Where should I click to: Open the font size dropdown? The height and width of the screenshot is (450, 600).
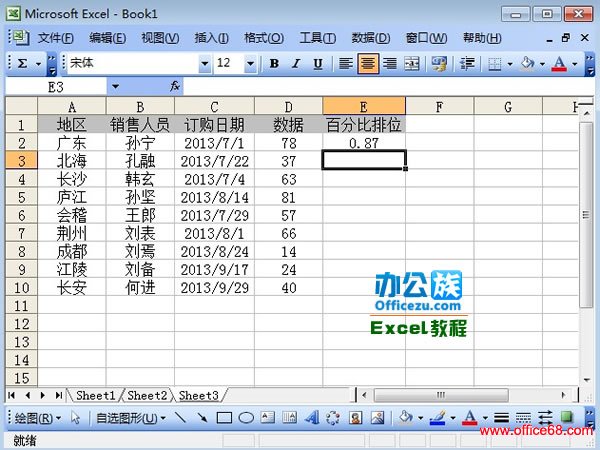pos(250,64)
